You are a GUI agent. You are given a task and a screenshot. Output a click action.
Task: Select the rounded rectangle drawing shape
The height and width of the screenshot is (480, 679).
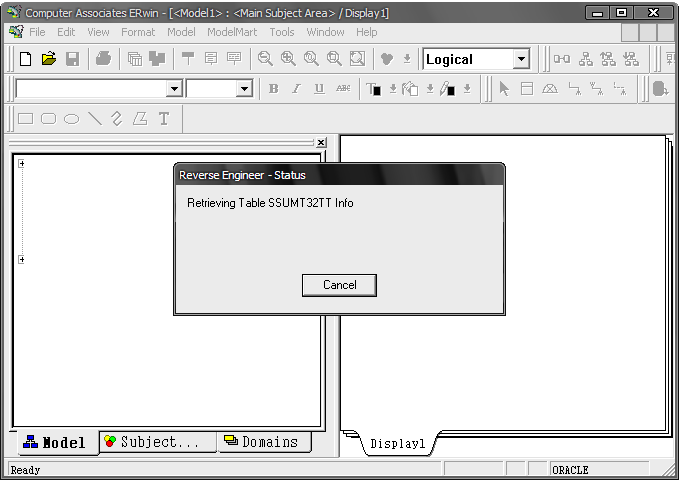point(48,119)
